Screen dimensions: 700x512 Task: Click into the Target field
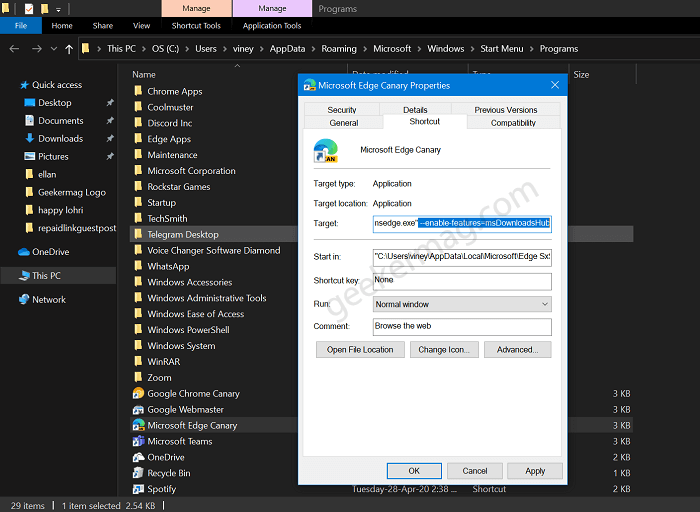[x=462, y=223]
